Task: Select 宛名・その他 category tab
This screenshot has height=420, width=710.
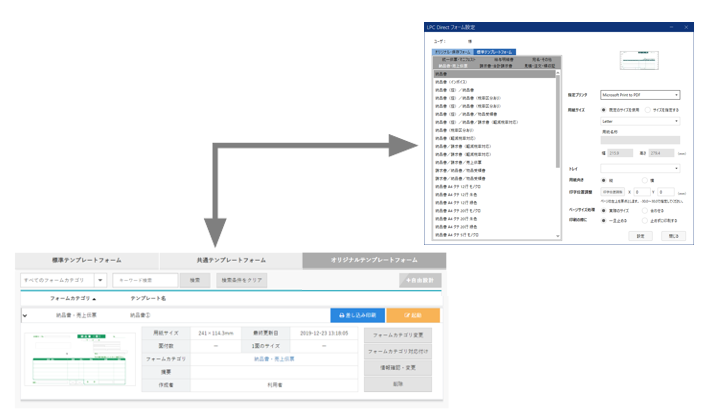Action: (541, 59)
